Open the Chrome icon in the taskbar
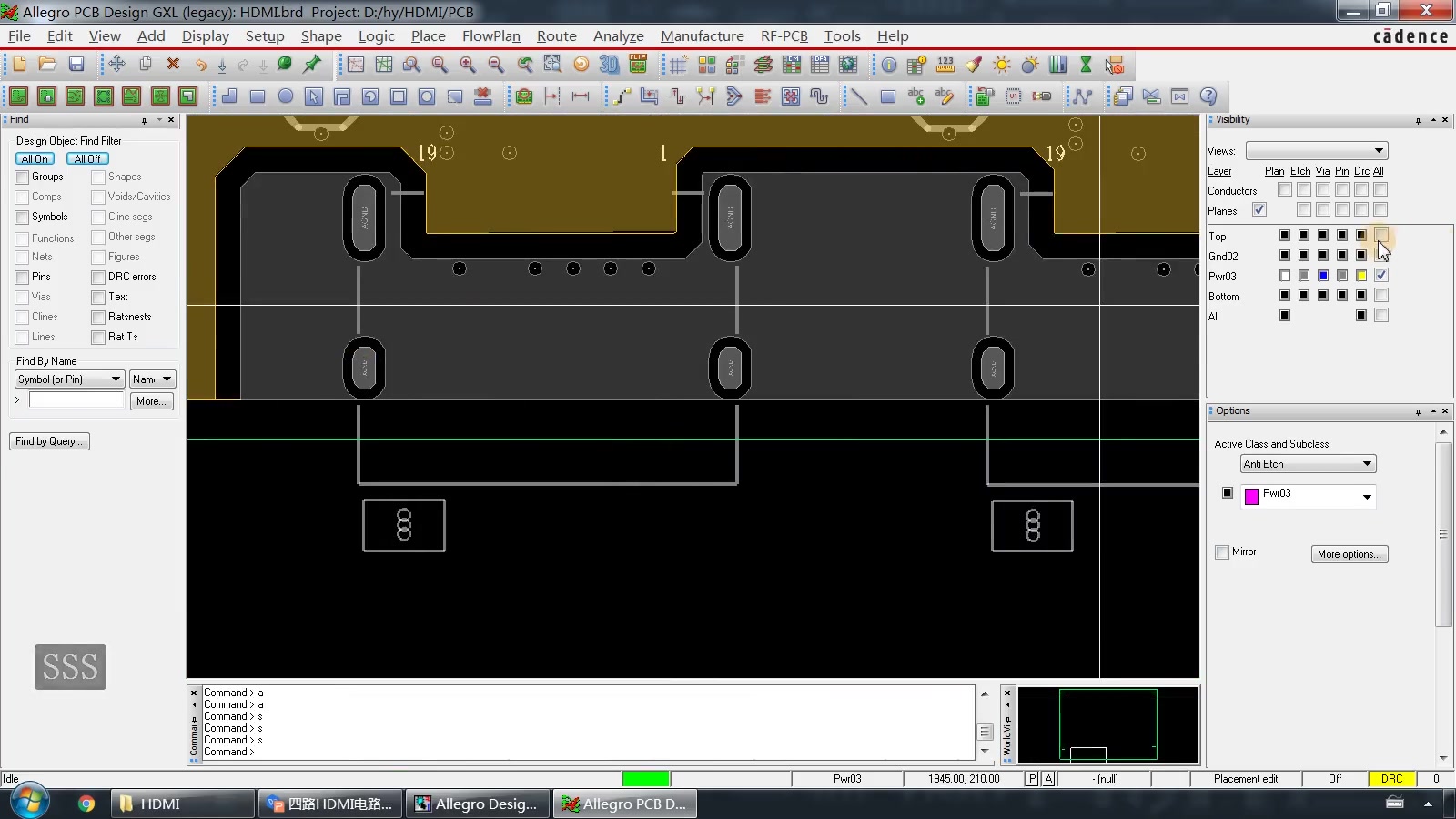 click(x=86, y=804)
